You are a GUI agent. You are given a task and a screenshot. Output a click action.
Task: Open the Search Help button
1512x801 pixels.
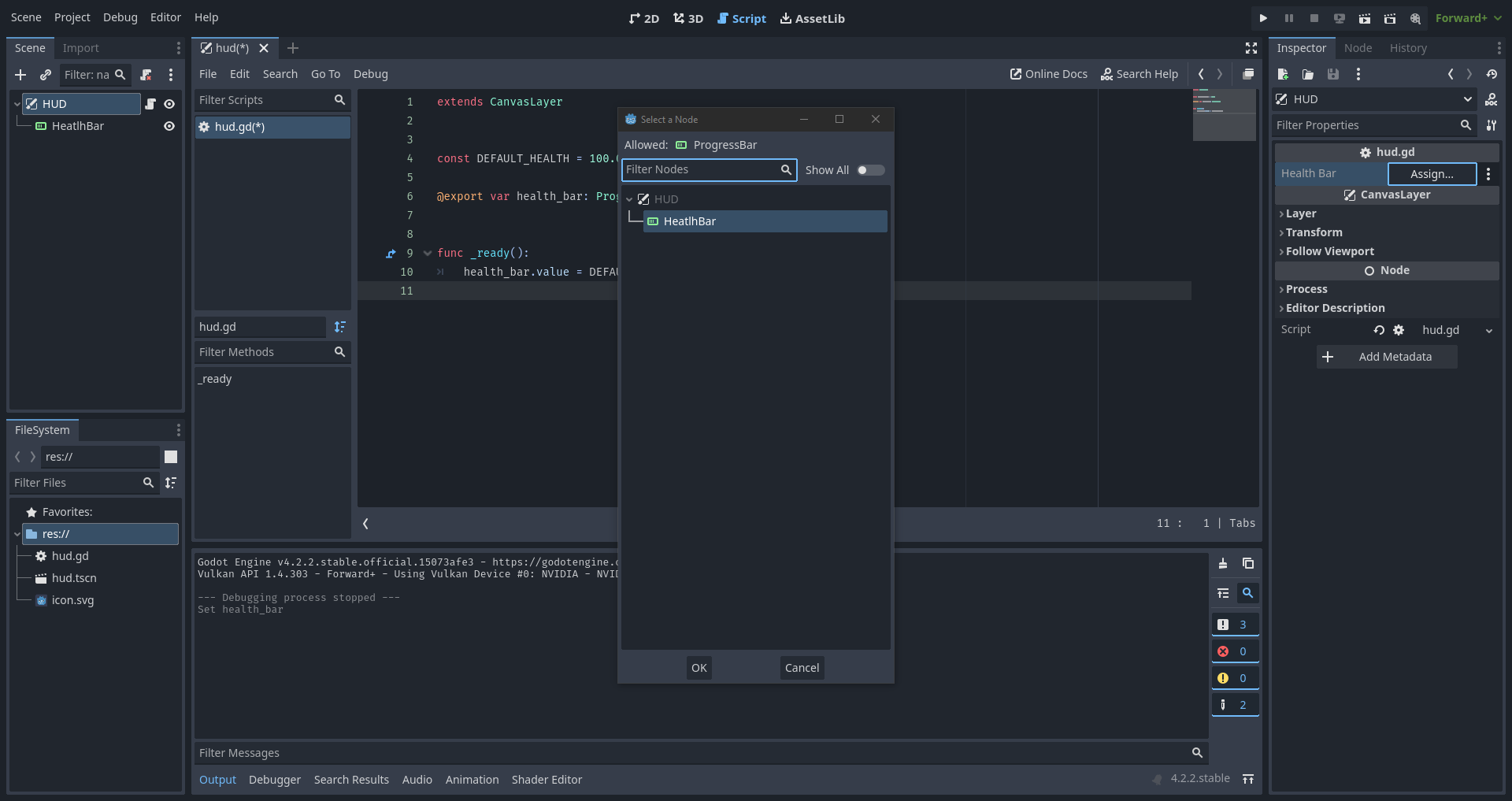1140,74
